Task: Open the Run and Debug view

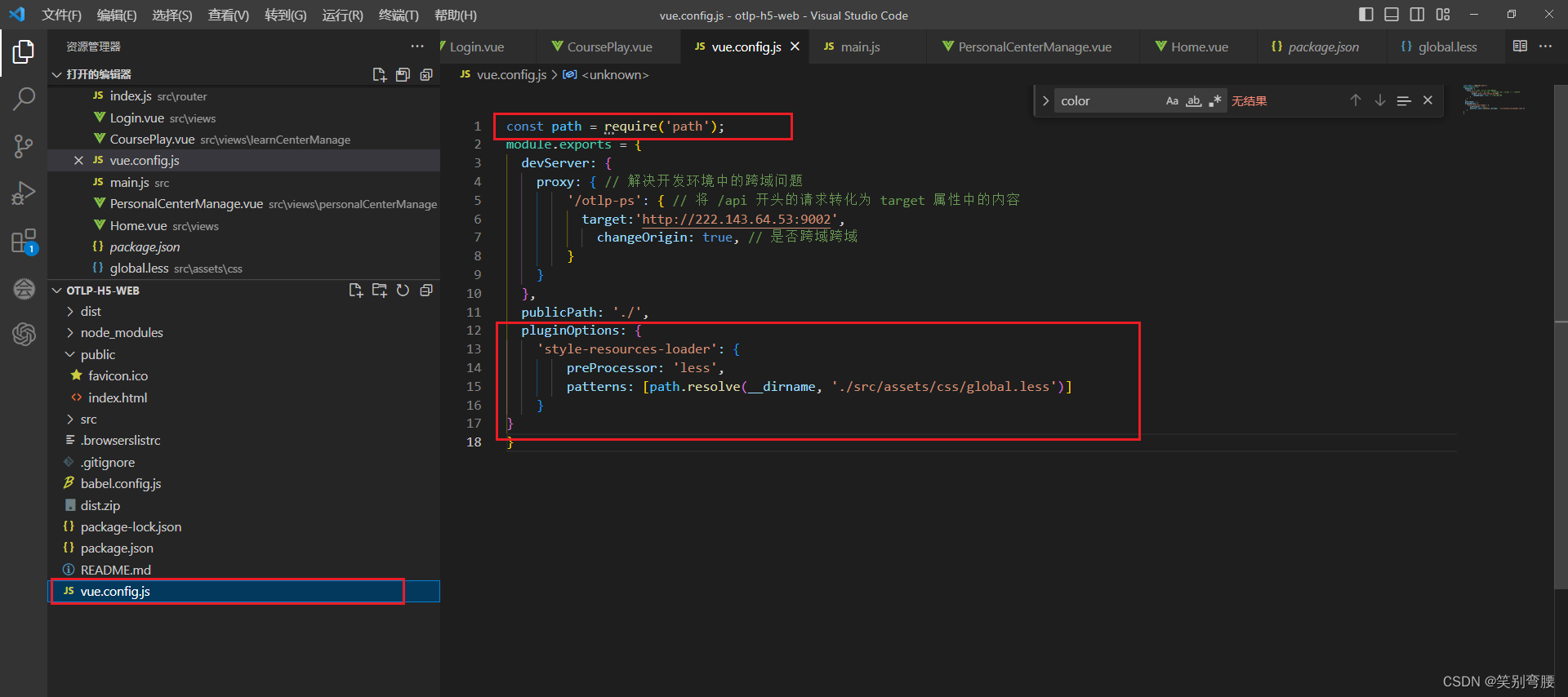Action: coord(24,193)
